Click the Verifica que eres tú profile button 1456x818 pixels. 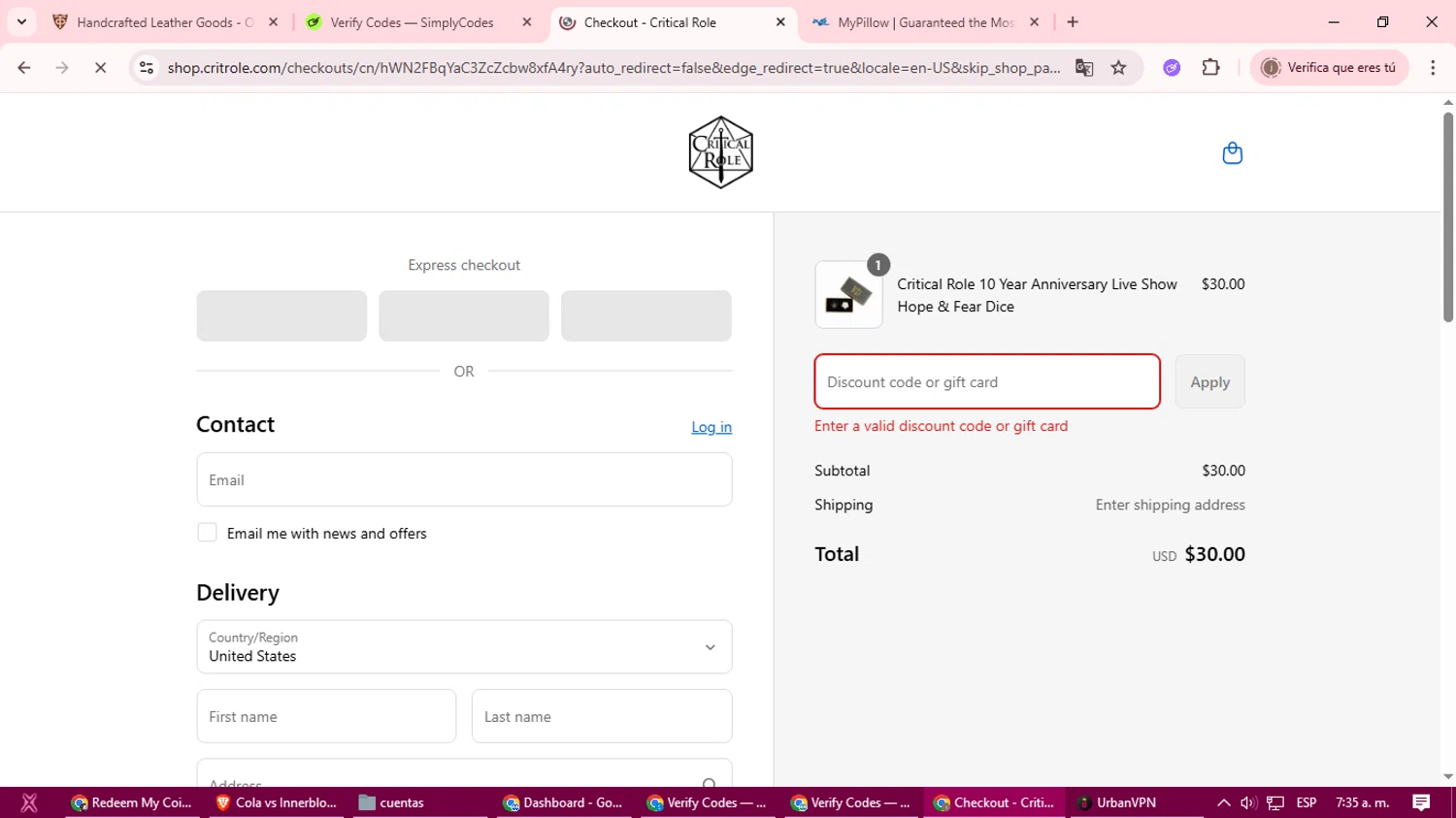[x=1329, y=68]
